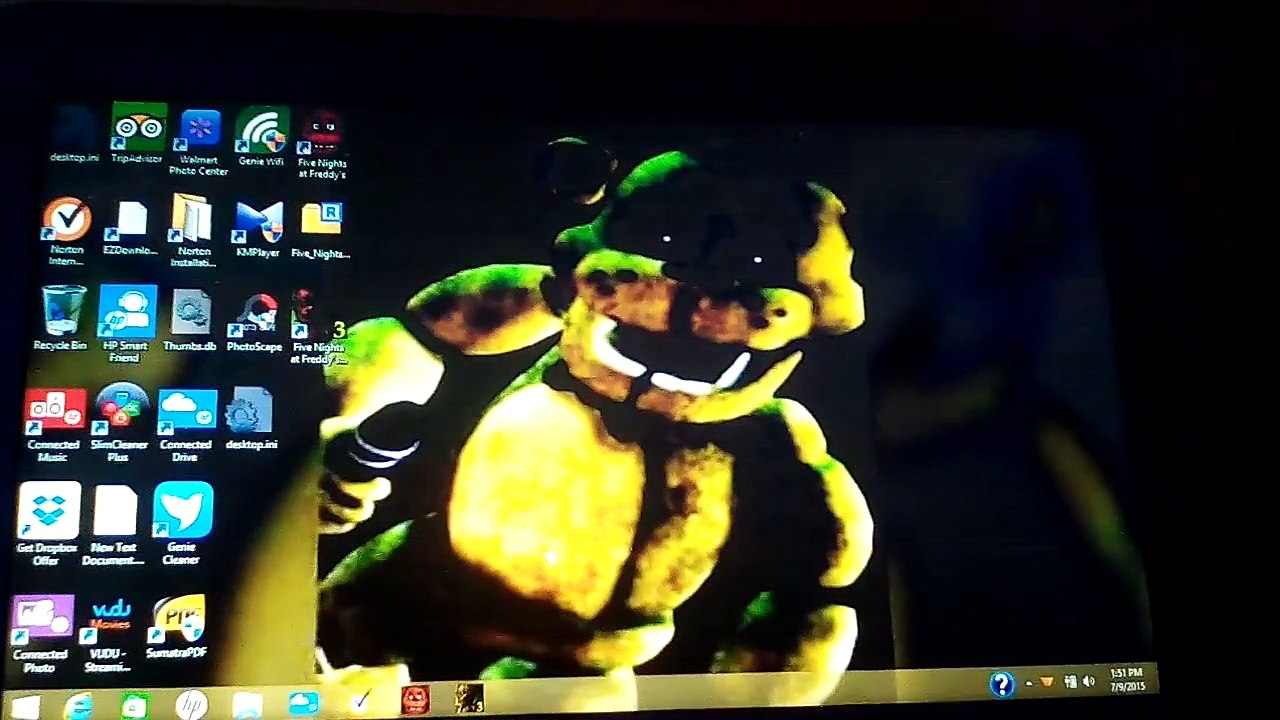The height and width of the screenshot is (720, 1280).
Task: Open the Connected Drive desktop shortcut
Action: click(x=186, y=426)
